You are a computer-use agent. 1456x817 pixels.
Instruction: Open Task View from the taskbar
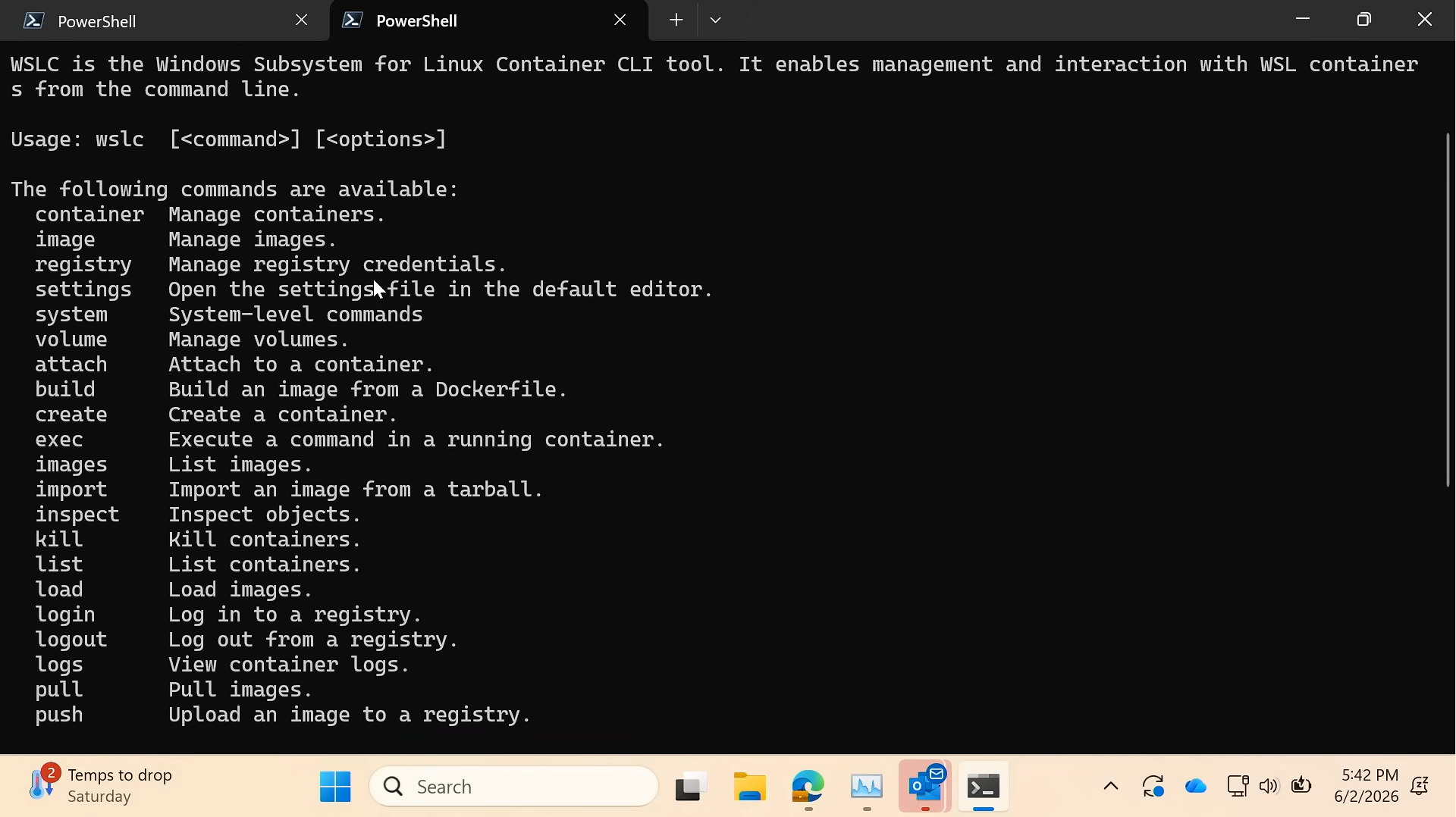pos(692,787)
